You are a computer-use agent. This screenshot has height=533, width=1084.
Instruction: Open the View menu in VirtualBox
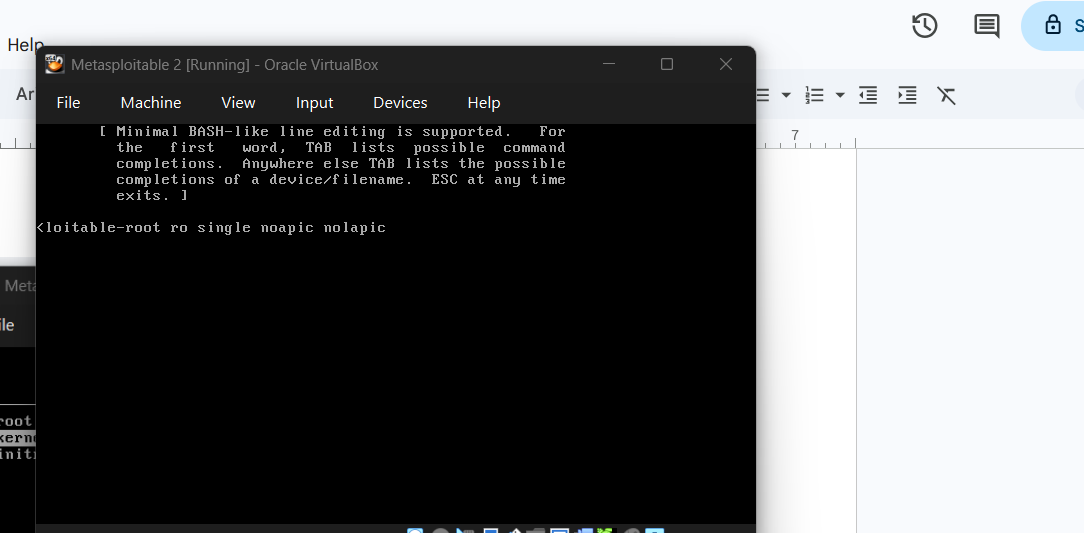(238, 103)
